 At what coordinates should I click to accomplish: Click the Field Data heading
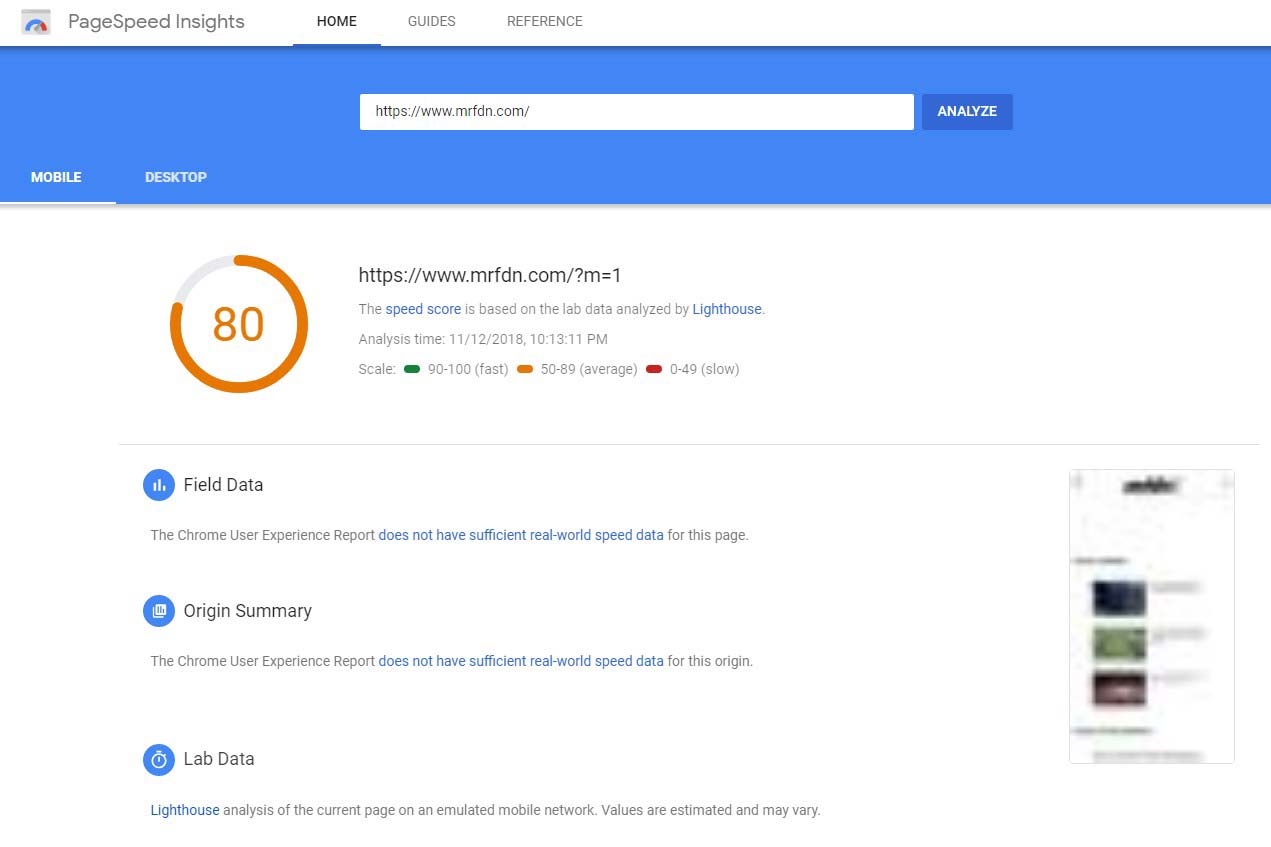pos(223,485)
